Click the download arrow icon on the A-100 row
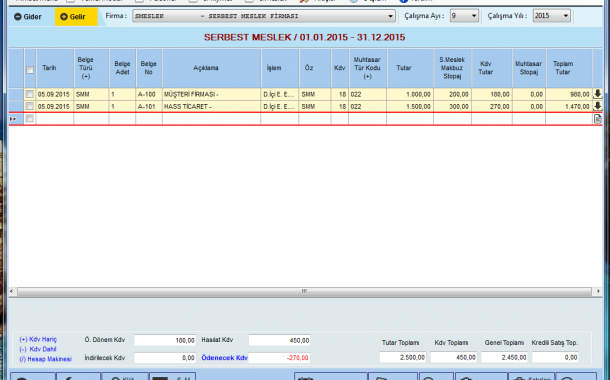This screenshot has height=380, width=610. click(x=598, y=94)
